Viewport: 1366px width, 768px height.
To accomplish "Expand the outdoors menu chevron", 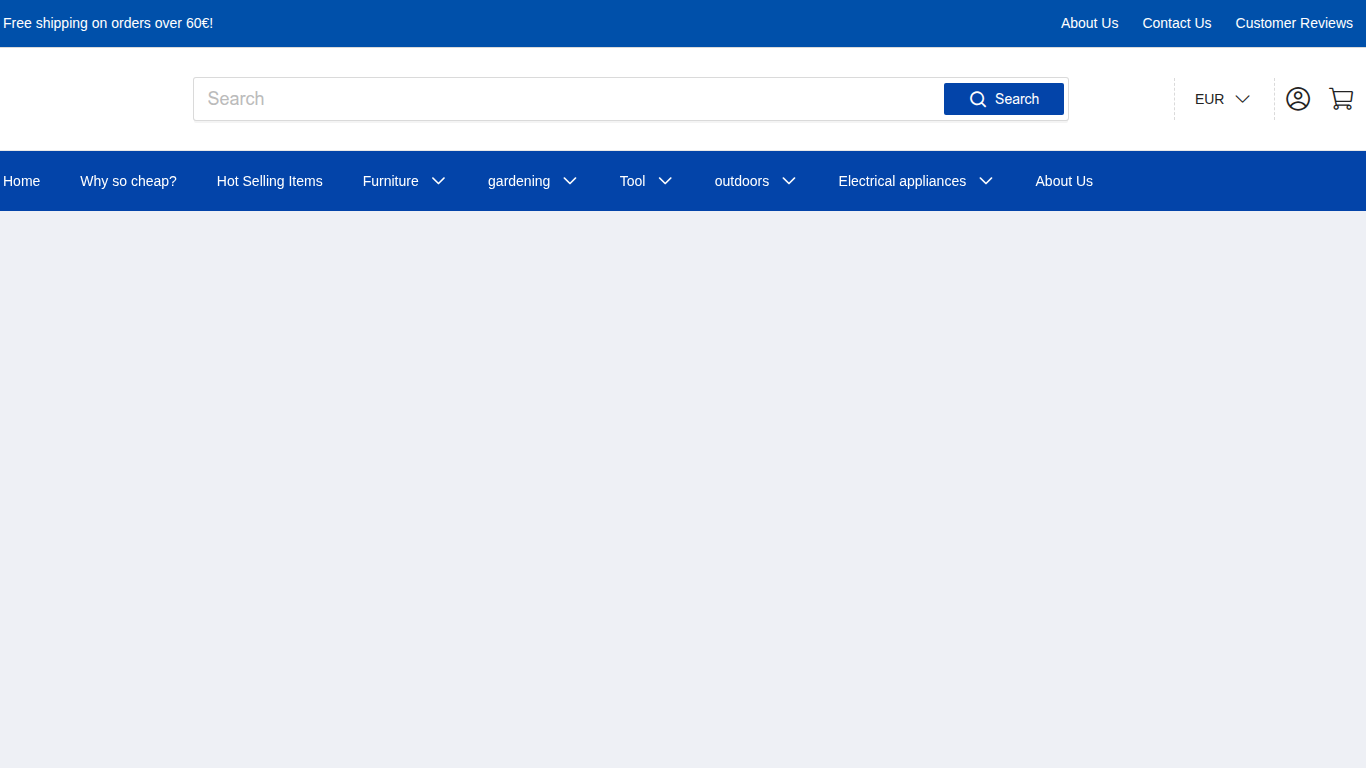I will pyautogui.click(x=789, y=181).
